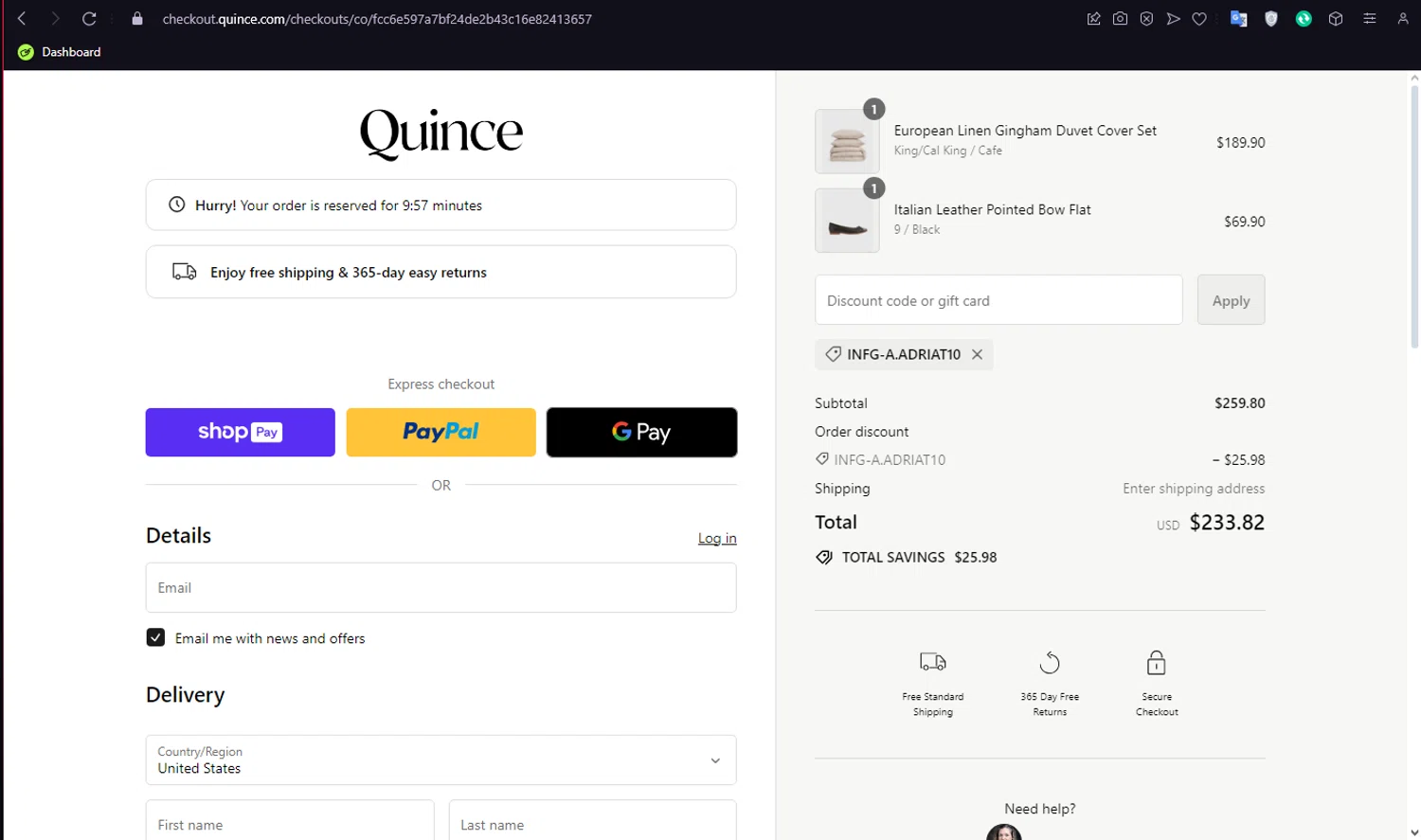Click the Need help? text
The width and height of the screenshot is (1421, 840).
[1039, 809]
